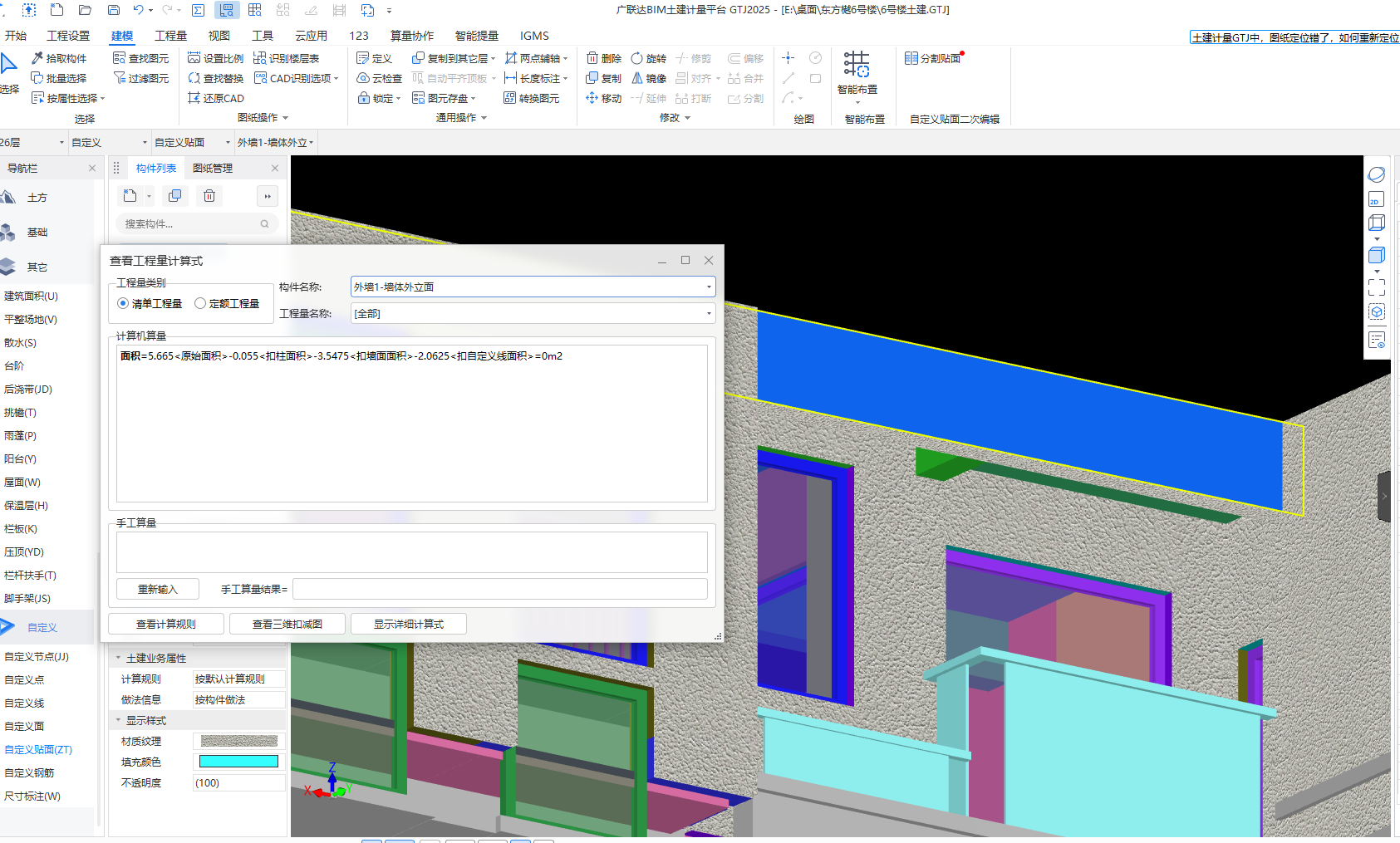1400x843 pixels.
Task: Select 栏杆扶手(T) in navigation list
Action: click(30, 575)
